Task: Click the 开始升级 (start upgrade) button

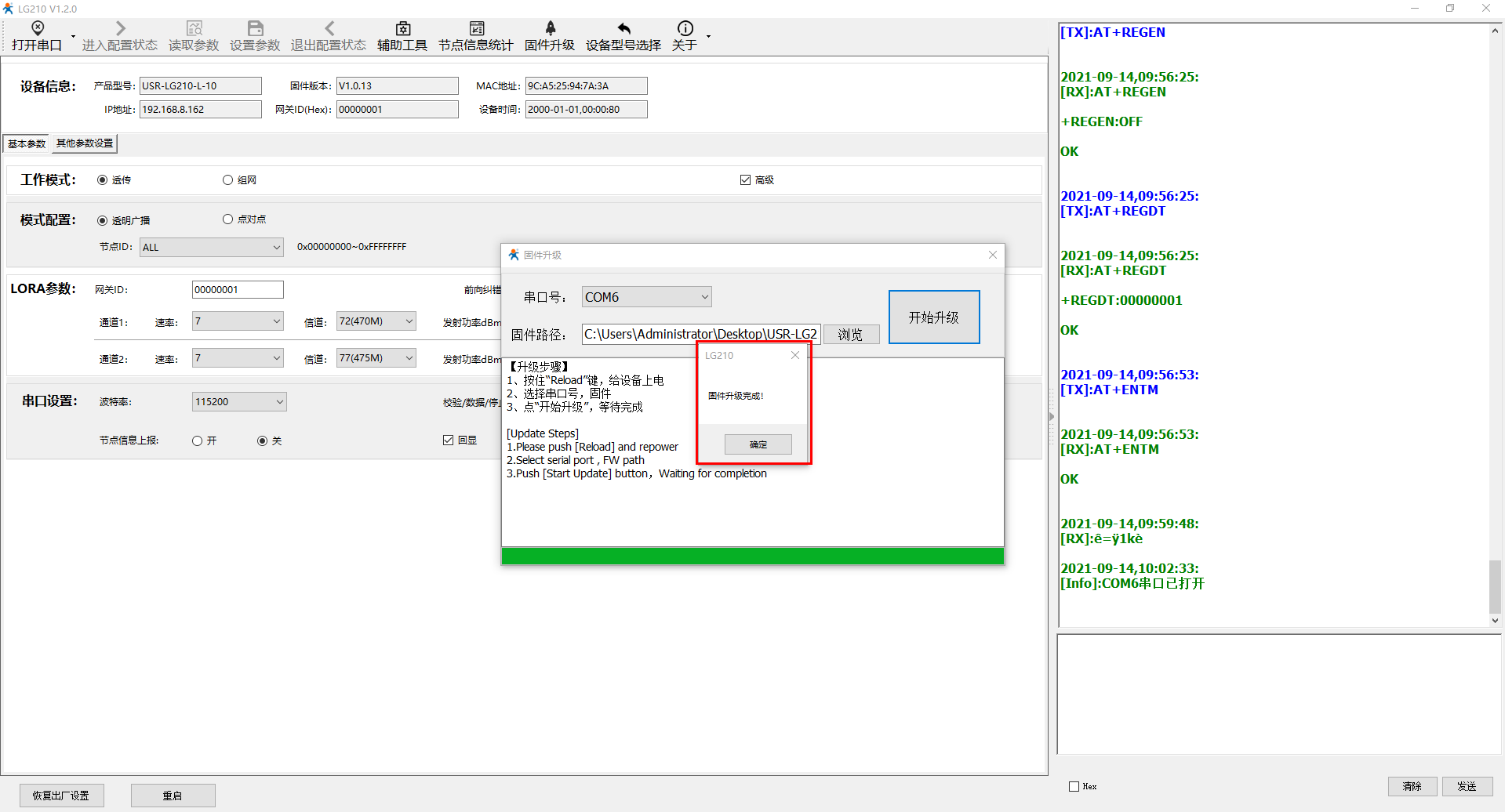Action: 933,317
